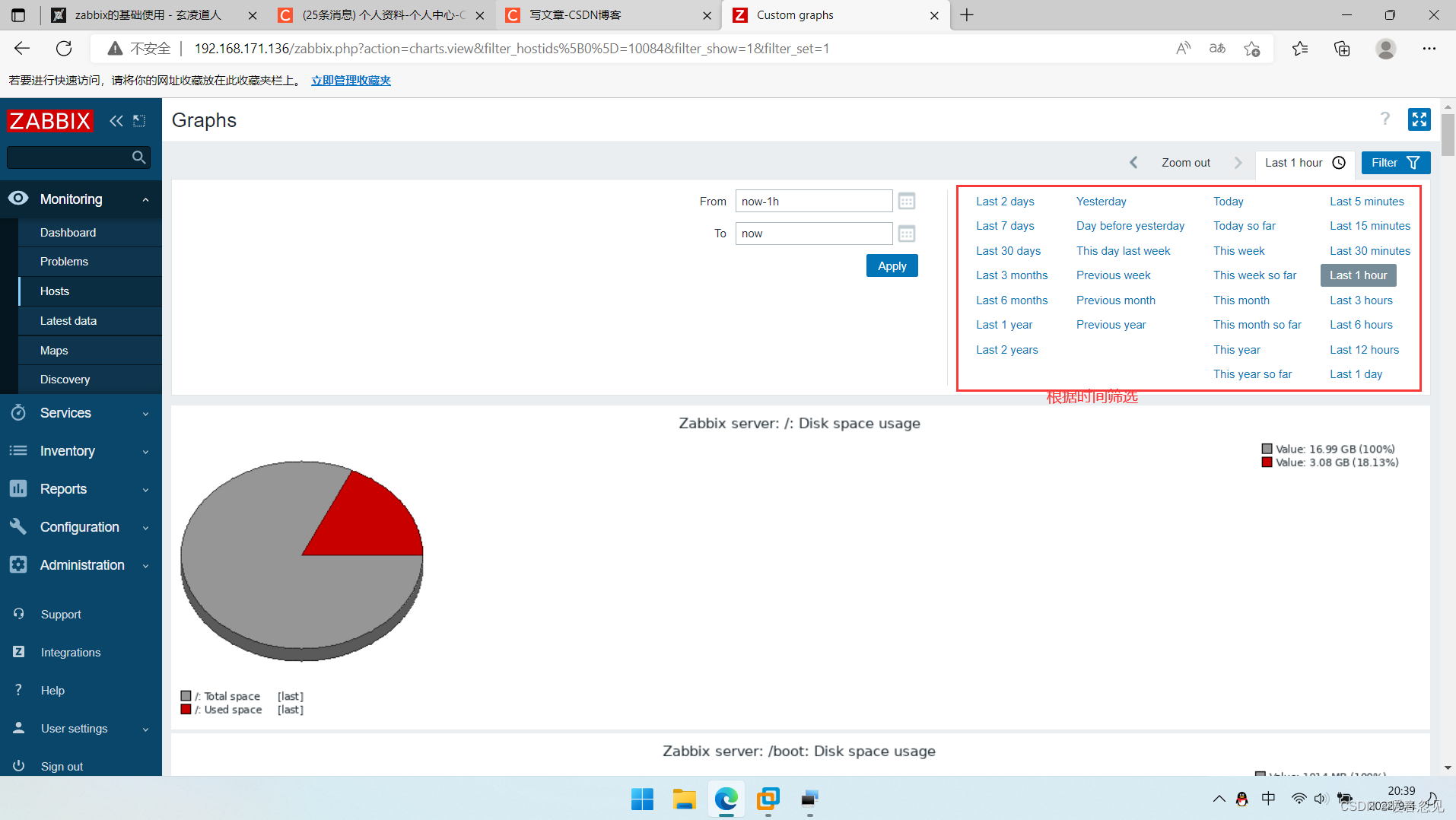Add page to favorites star icon
This screenshot has width=1456, height=820.
(1252, 49)
